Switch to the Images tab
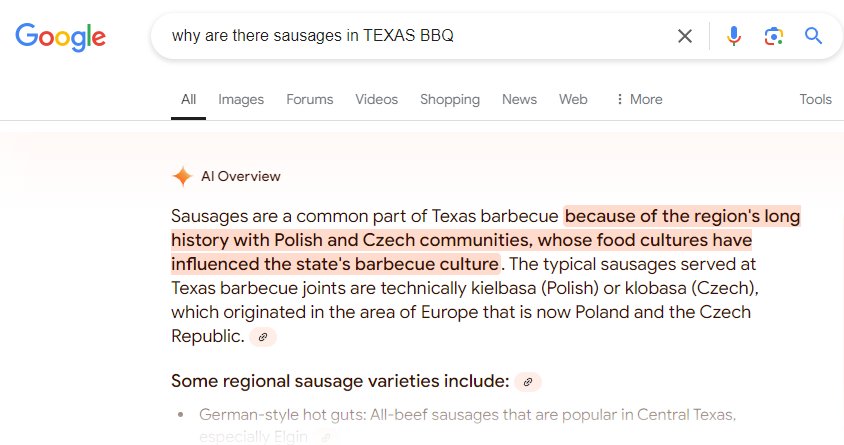Viewport: 844px width, 445px height. click(241, 100)
